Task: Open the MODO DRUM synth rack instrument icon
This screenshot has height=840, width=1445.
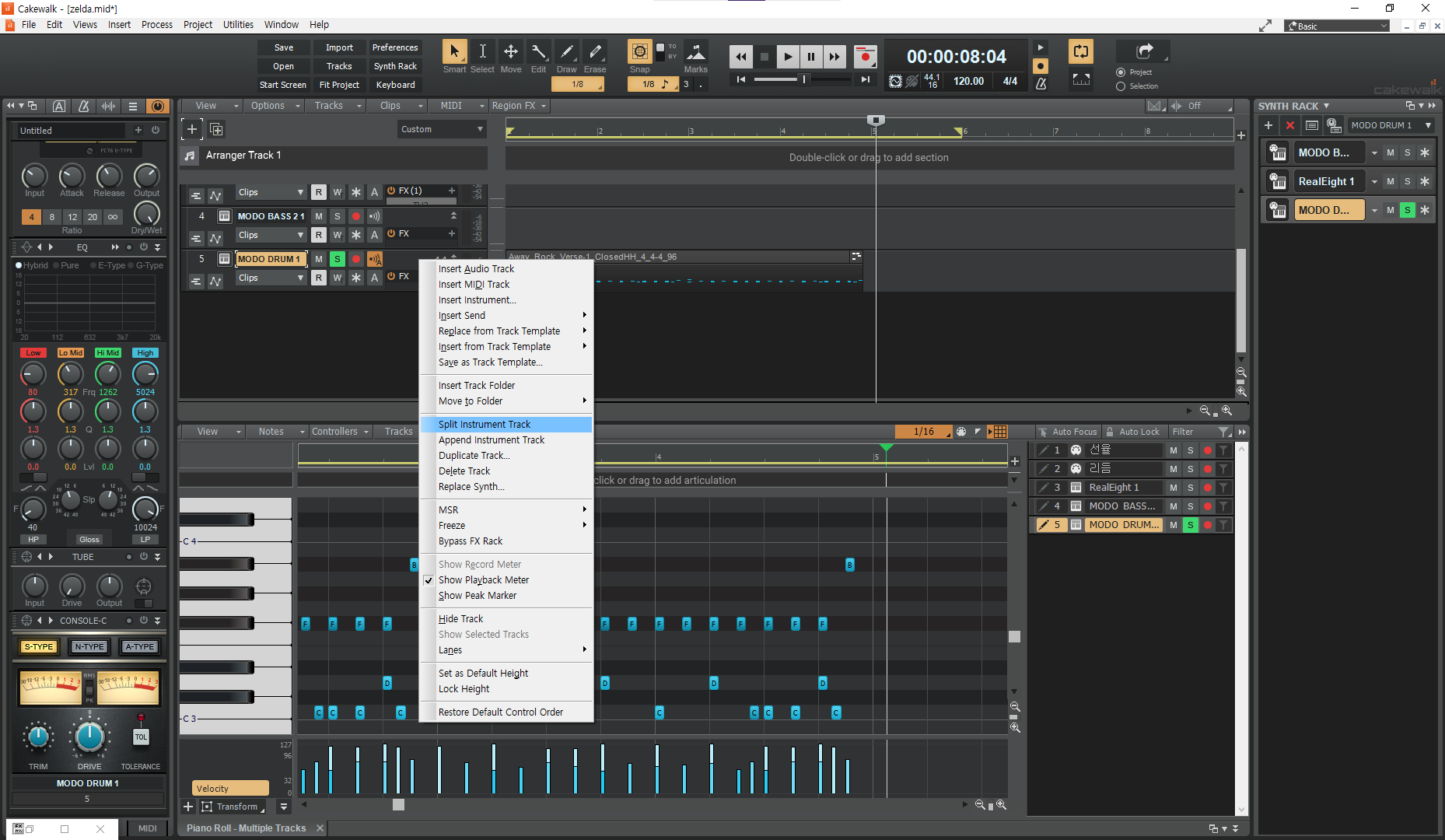Action: (x=1277, y=210)
